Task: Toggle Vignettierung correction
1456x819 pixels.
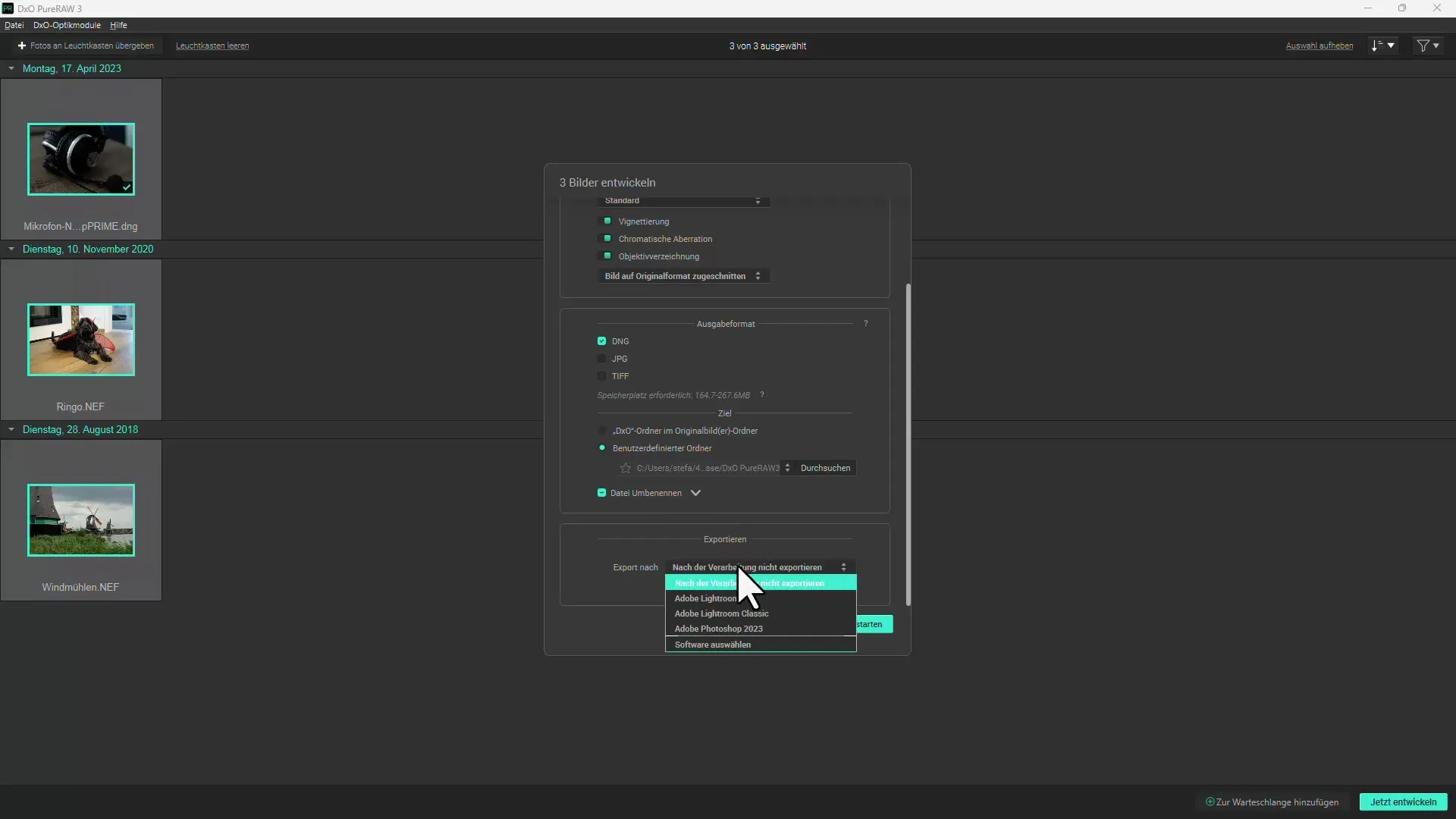Action: pyautogui.click(x=607, y=221)
